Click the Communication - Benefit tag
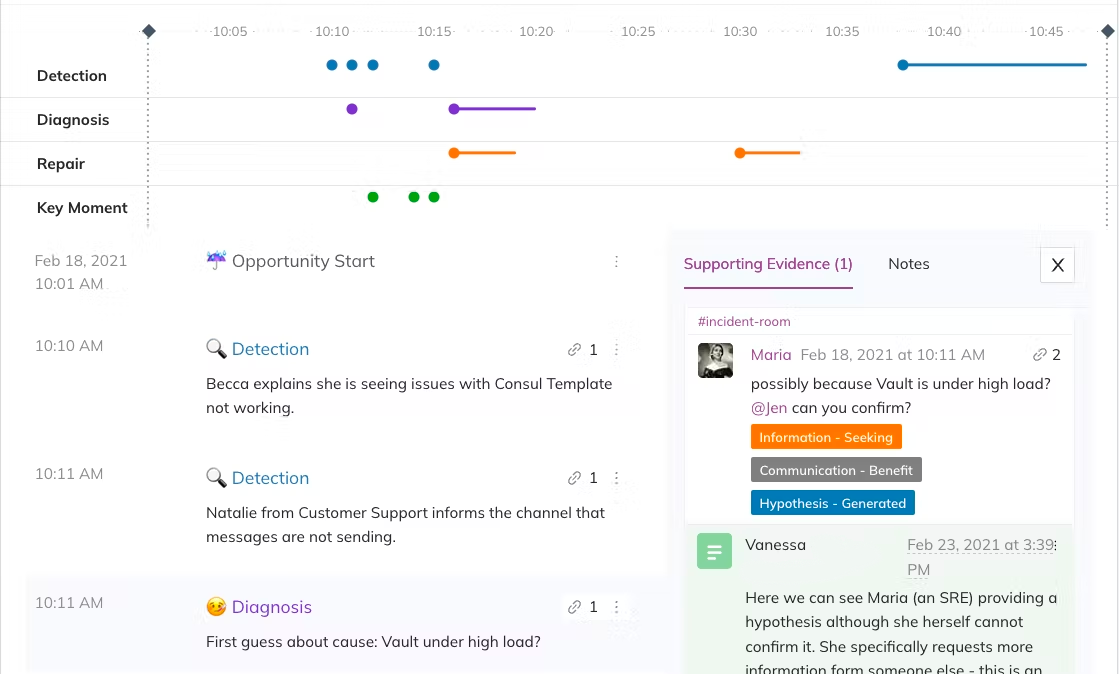Screen dimensions: 1119x674 [x=836, y=470]
